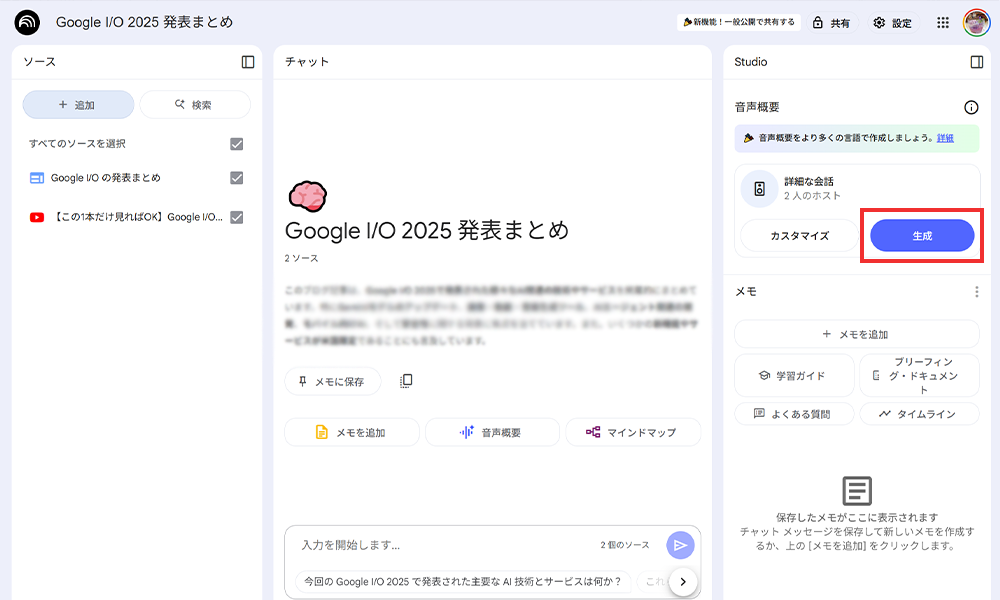Click 検索 to discover sources
1000x600 pixels.
pos(195,105)
